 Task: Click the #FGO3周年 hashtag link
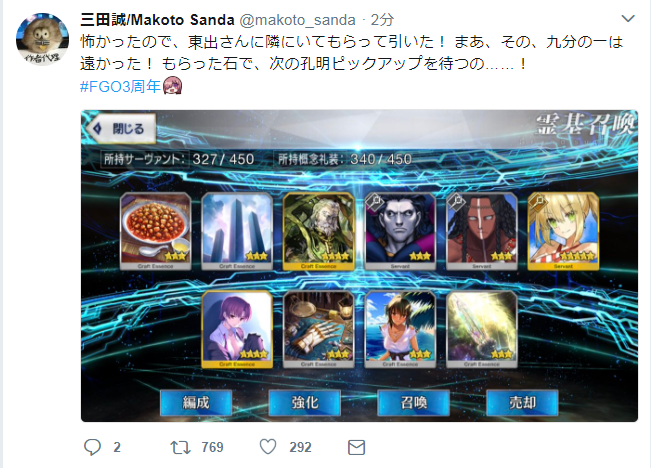(x=120, y=86)
